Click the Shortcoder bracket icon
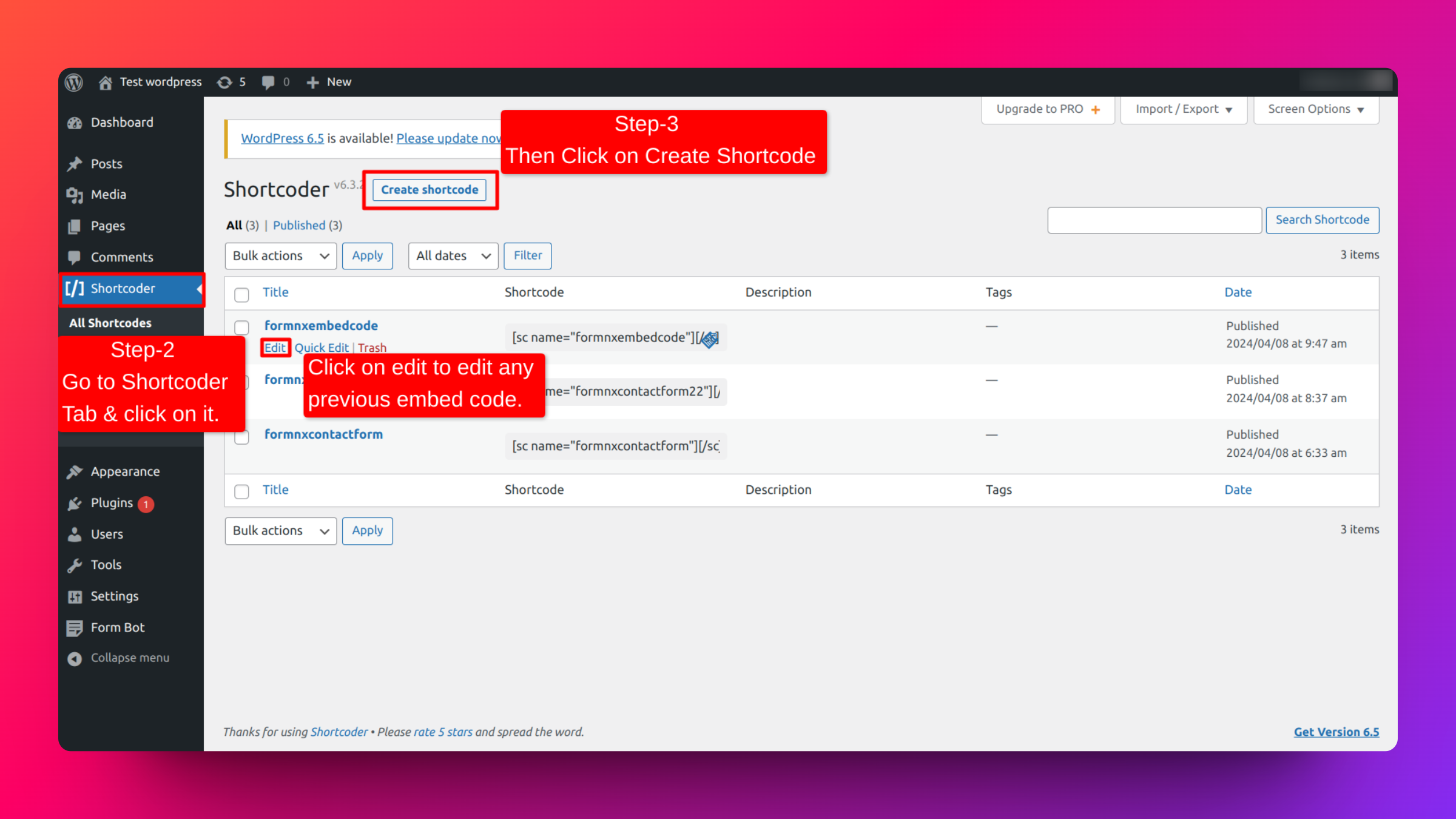 [75, 289]
